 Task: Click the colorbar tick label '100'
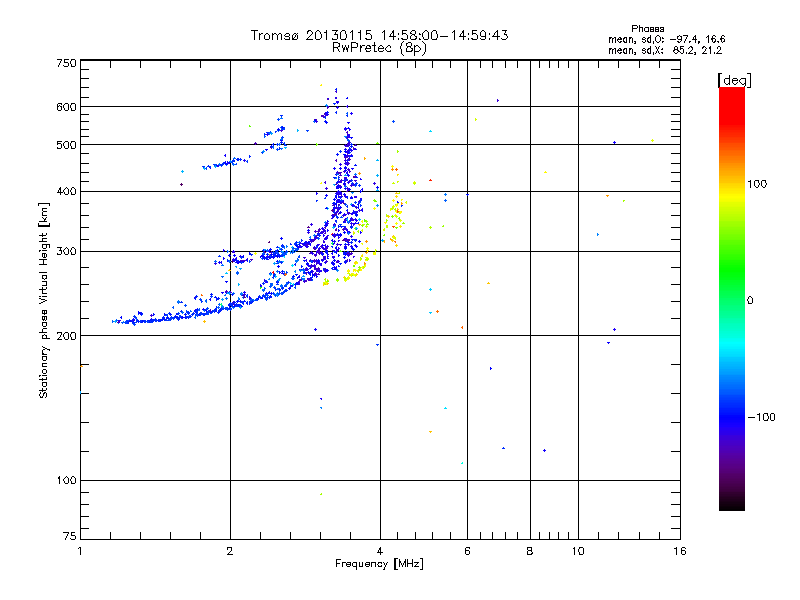coord(757,184)
